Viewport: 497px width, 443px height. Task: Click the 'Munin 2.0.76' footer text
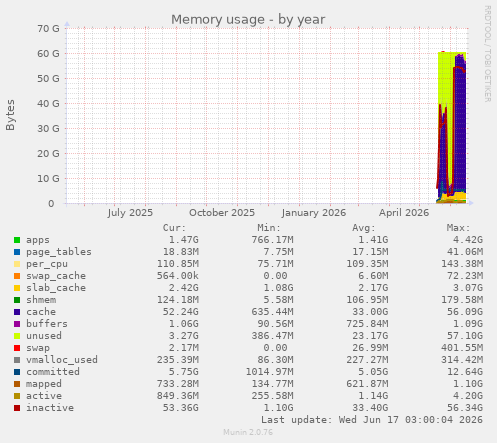click(x=248, y=432)
